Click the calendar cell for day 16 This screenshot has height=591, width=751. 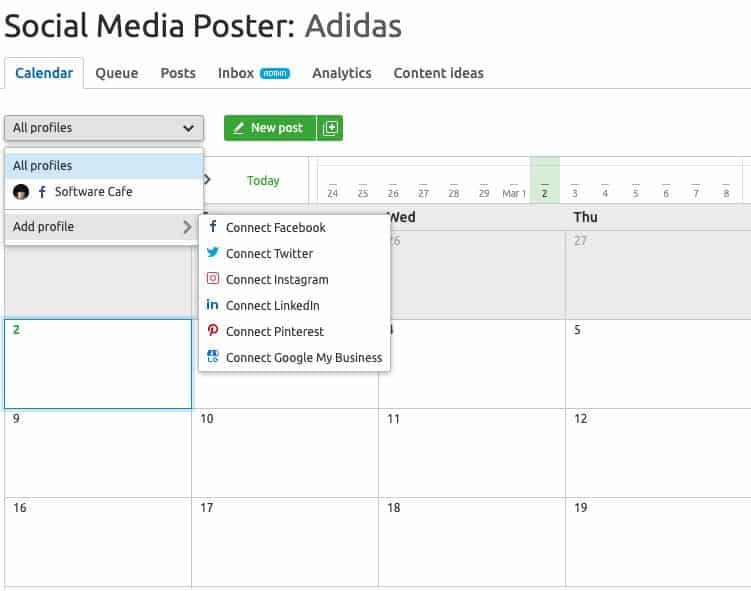coord(98,542)
